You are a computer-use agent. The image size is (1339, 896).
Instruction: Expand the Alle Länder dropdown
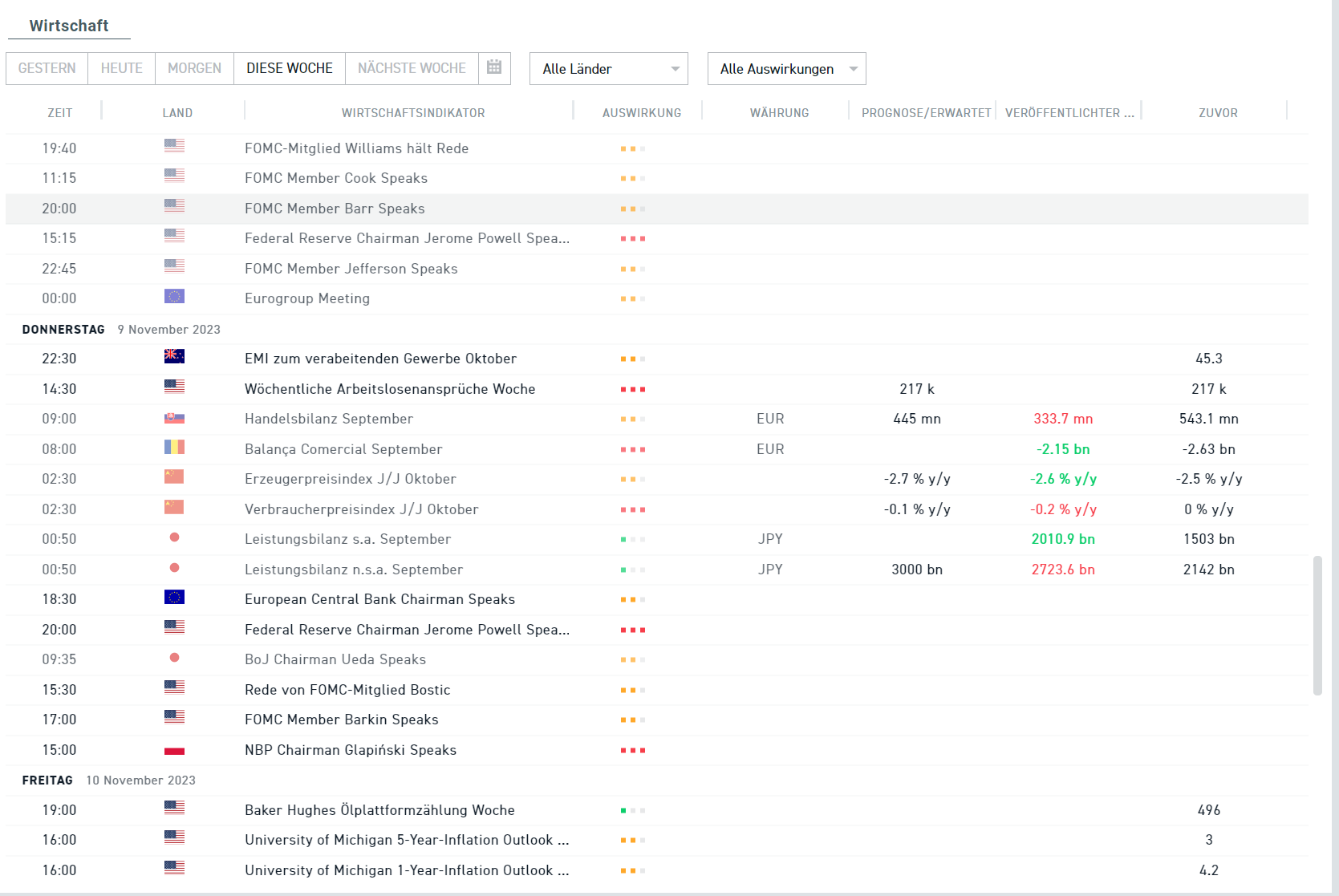tap(608, 69)
